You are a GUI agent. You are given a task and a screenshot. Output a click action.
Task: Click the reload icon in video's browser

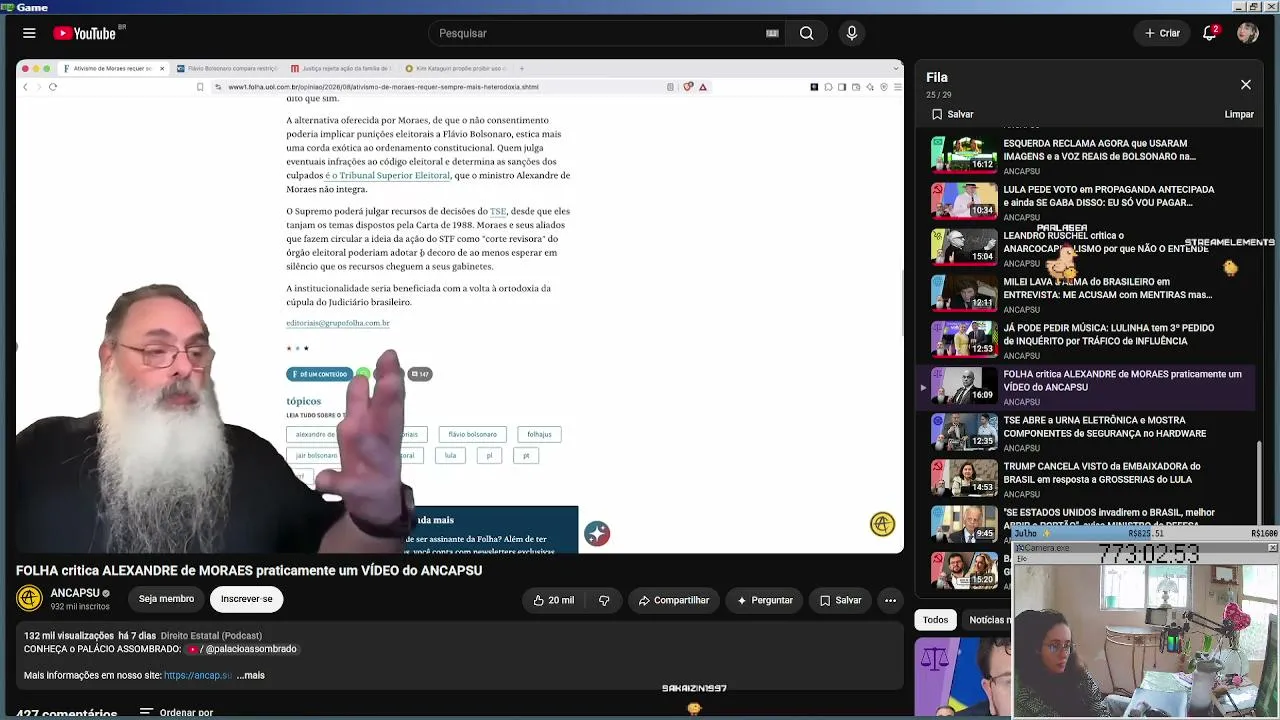click(53, 87)
